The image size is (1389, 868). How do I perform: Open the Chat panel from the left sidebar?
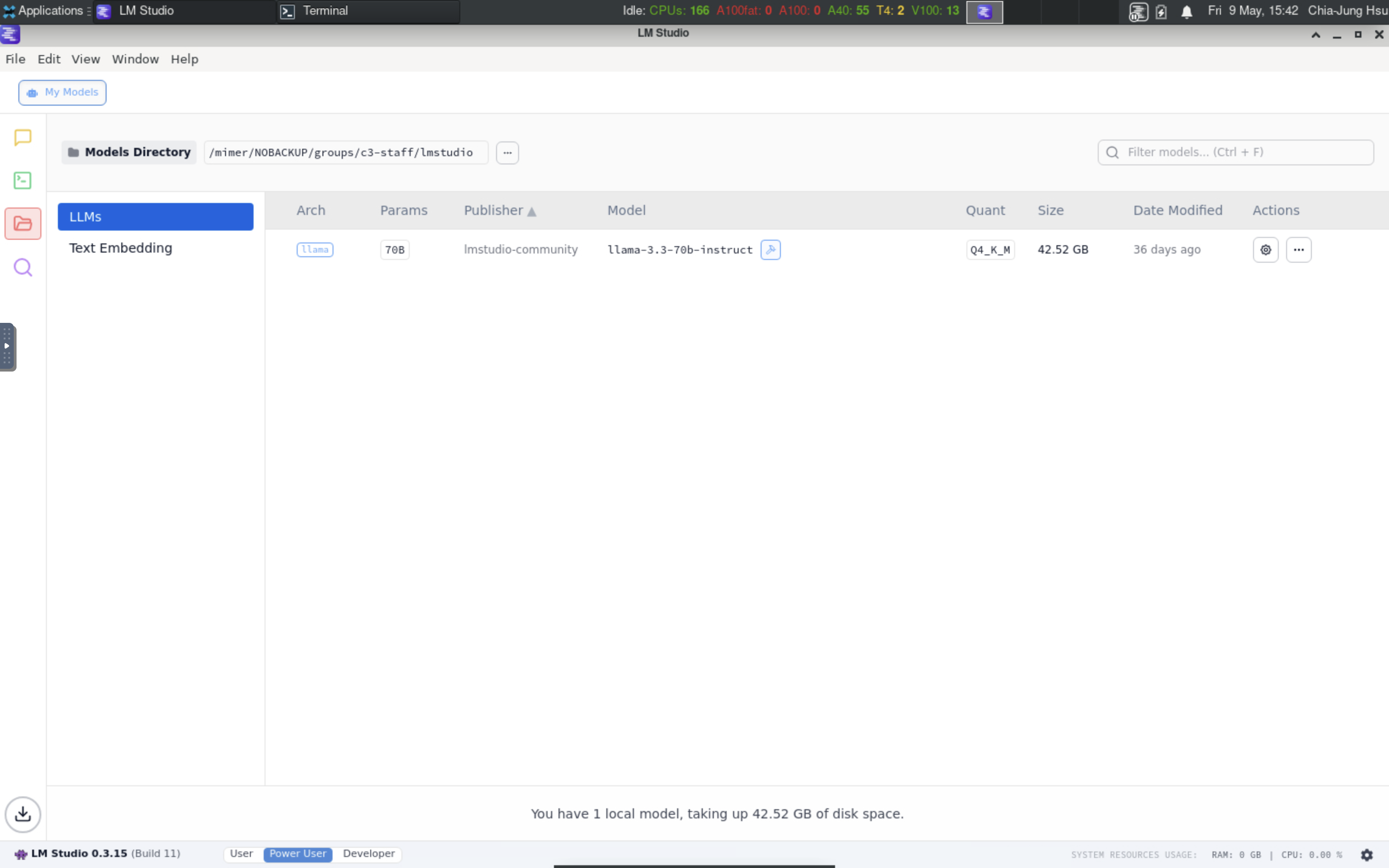point(23,138)
